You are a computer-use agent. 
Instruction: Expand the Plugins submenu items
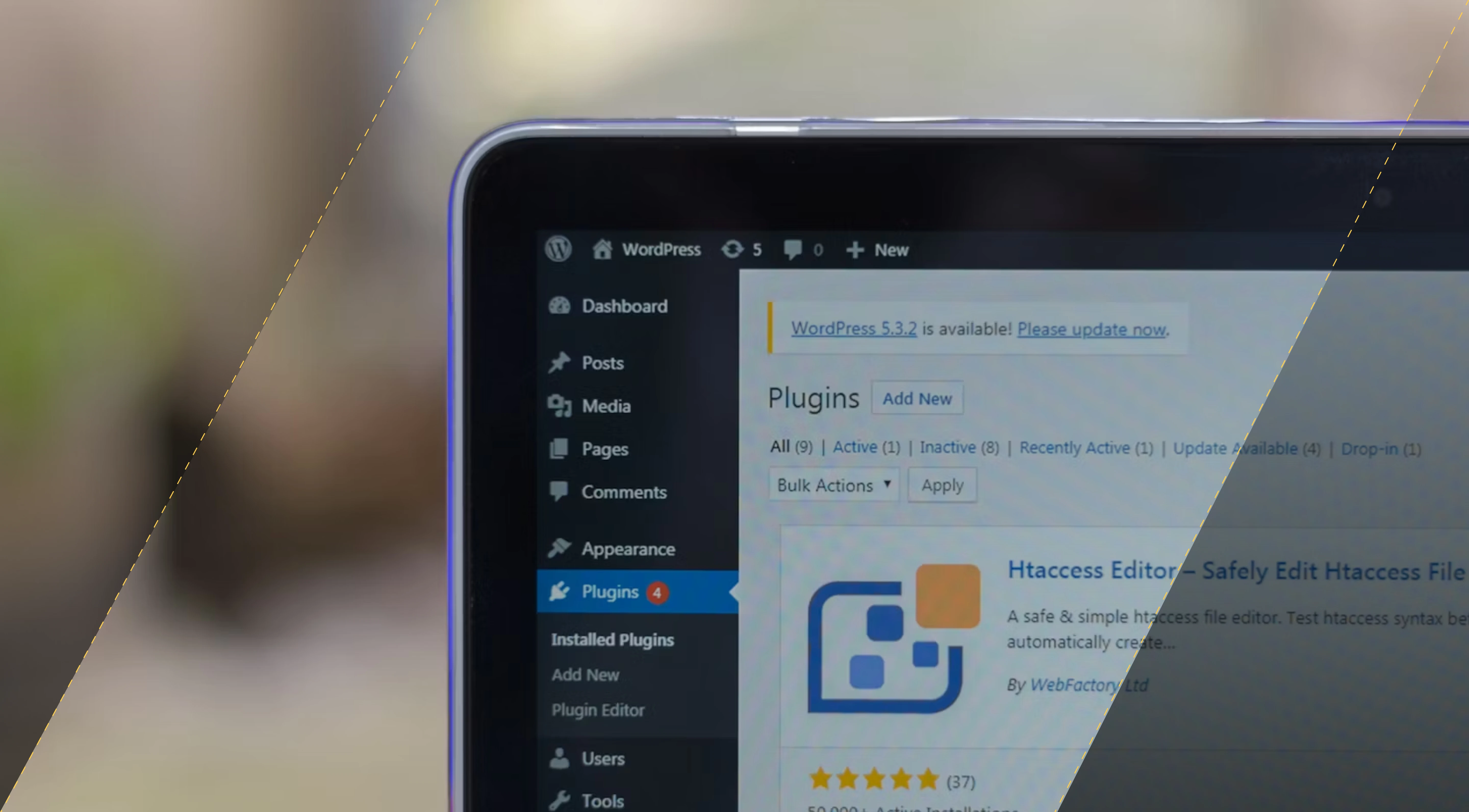(x=611, y=591)
